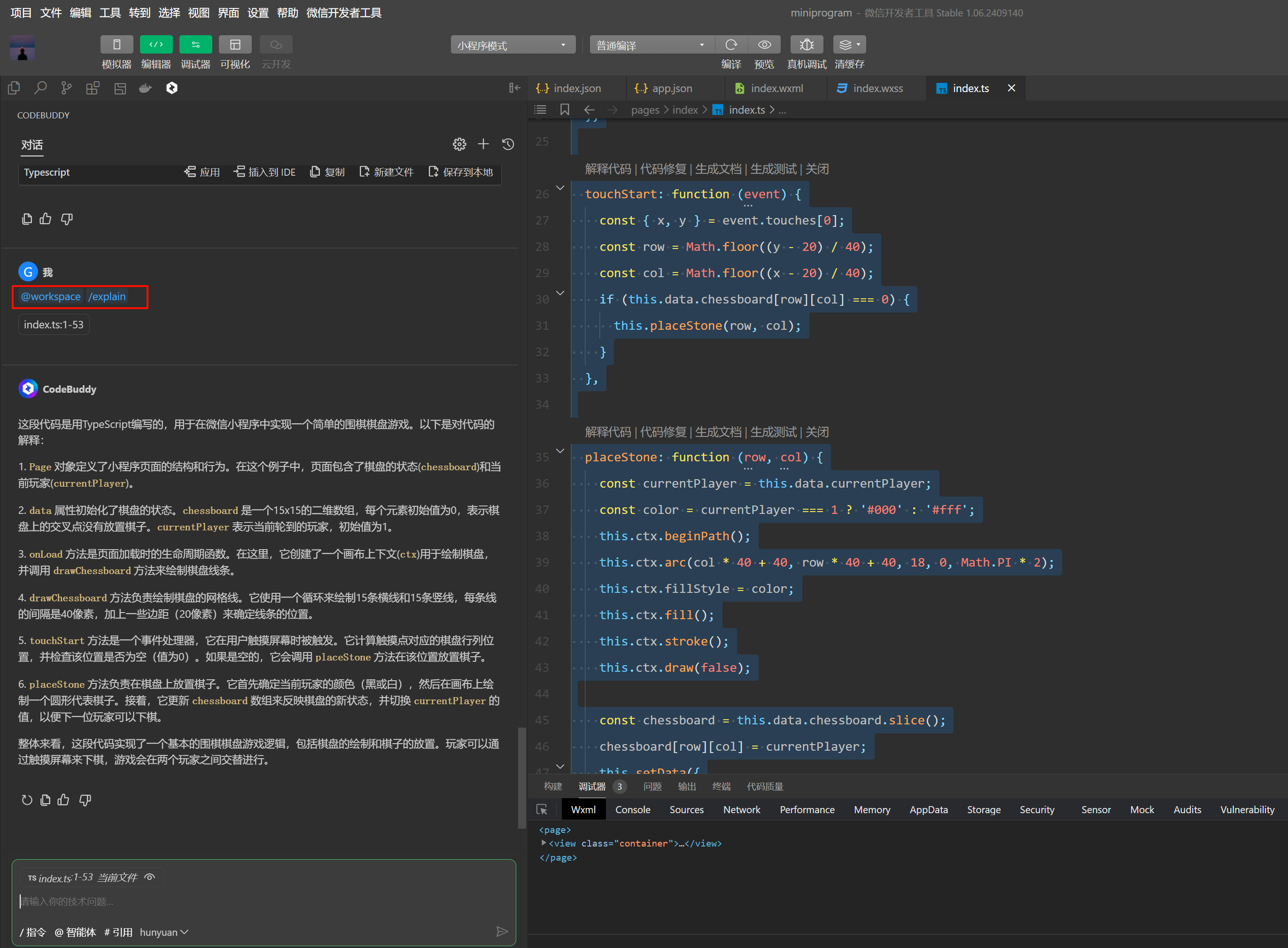
Task: Toggle the editor panel button
Action: 156,45
